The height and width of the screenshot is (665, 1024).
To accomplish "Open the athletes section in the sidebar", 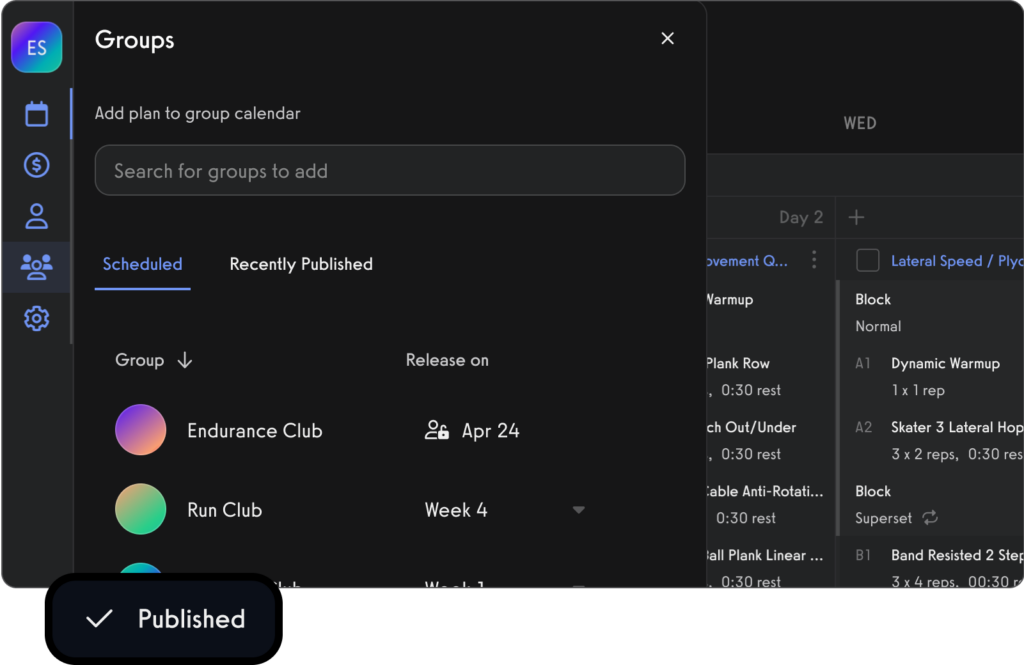I will 36,216.
